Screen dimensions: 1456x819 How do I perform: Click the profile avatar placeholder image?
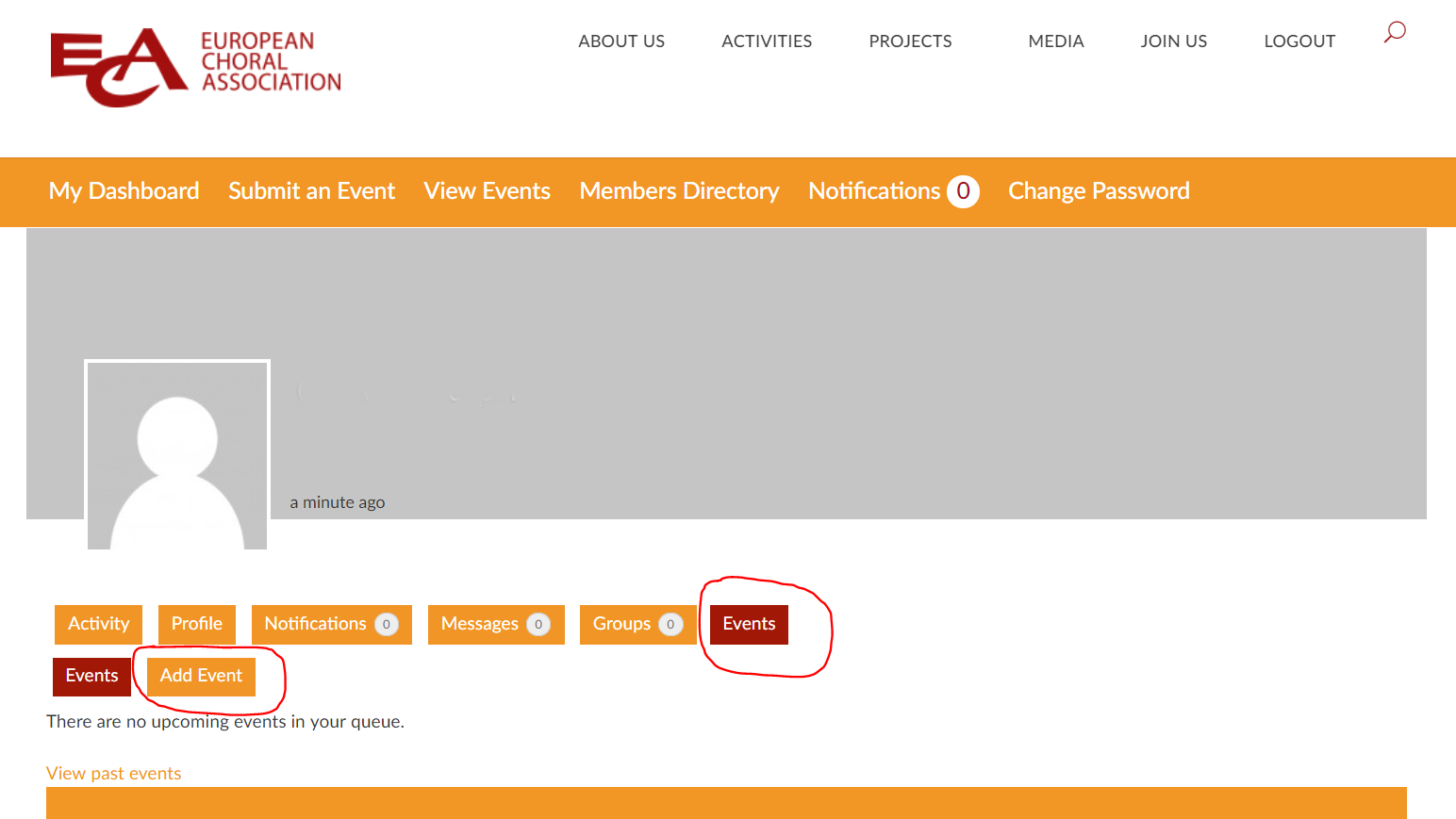coord(177,455)
